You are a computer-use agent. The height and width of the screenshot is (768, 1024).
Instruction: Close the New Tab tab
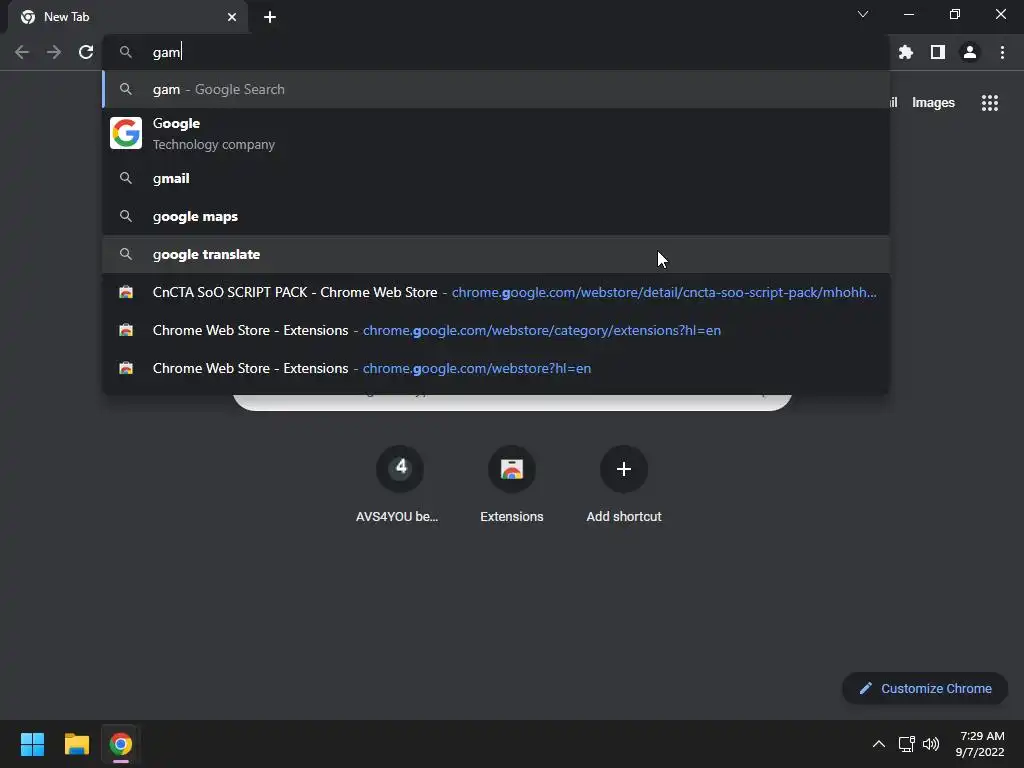(232, 17)
